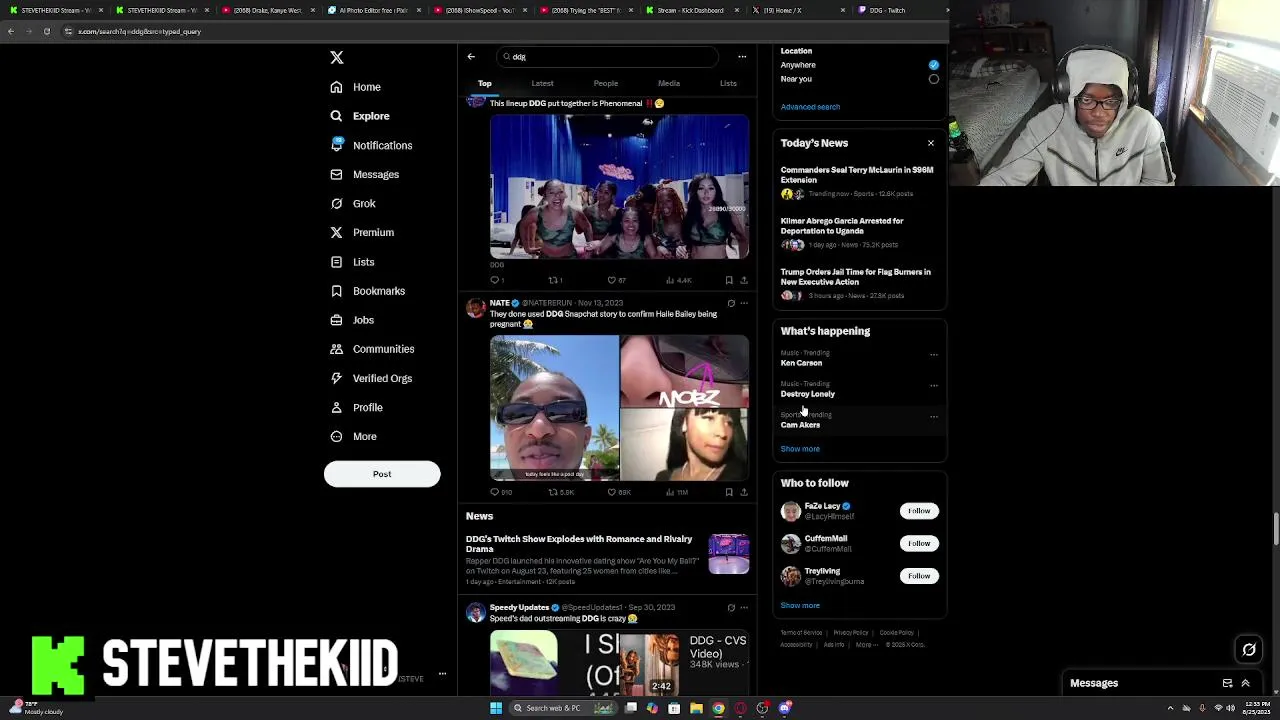This screenshot has height=720, width=1280.
Task: Open File Explorer from the taskbar
Action: click(696, 708)
